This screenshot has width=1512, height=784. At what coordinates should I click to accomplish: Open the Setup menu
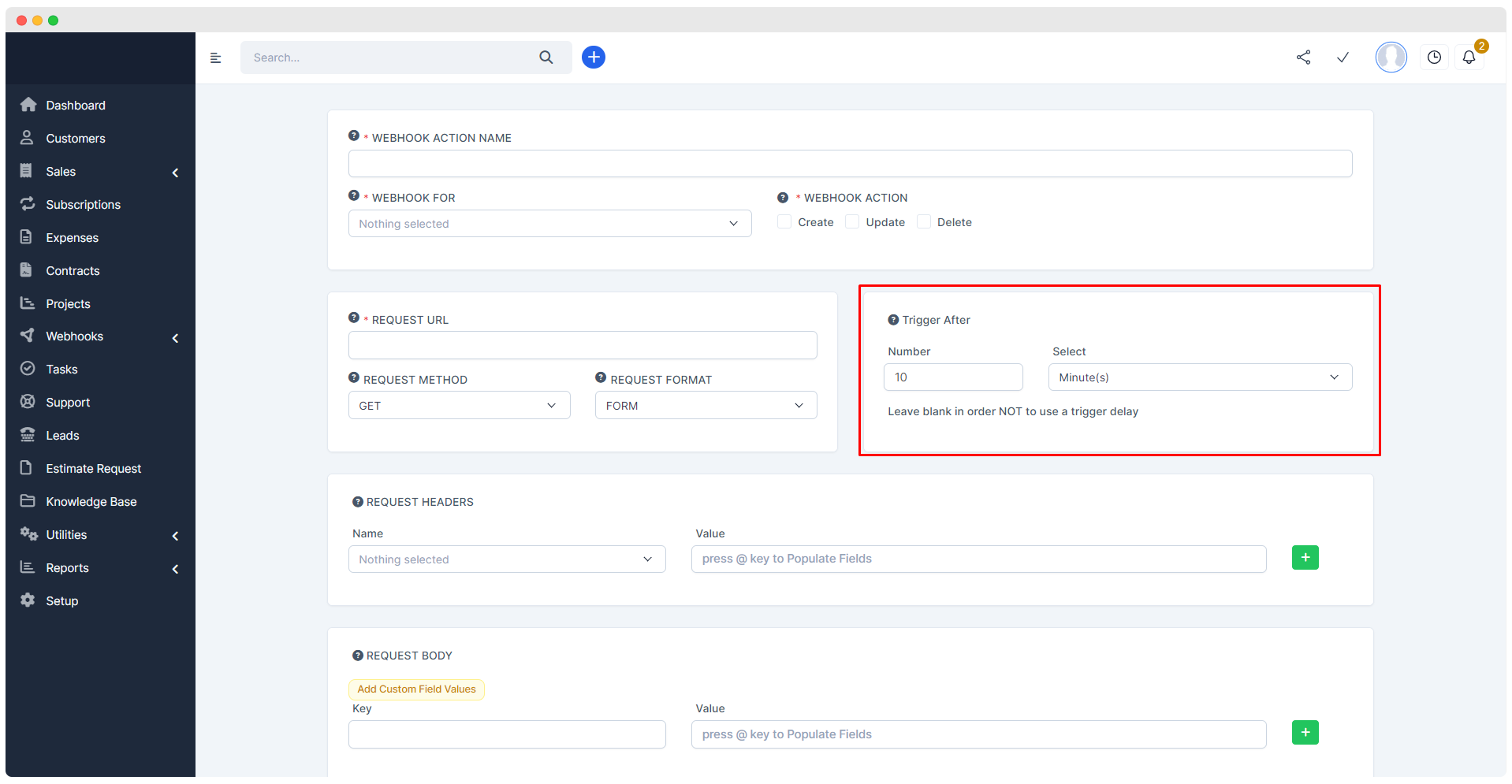point(61,600)
